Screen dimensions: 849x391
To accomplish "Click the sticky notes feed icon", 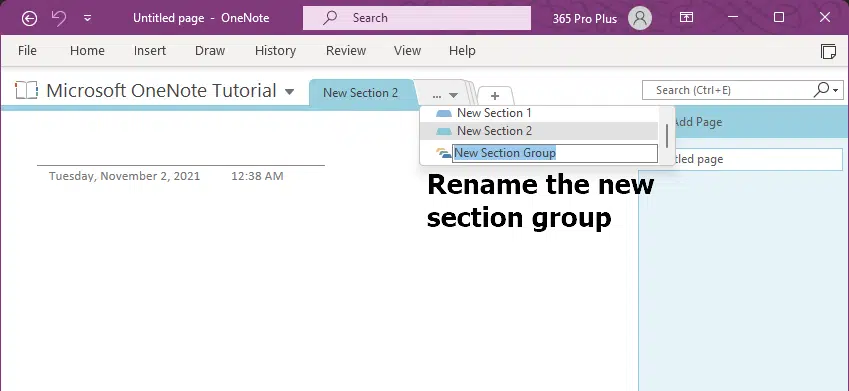I will (x=828, y=51).
